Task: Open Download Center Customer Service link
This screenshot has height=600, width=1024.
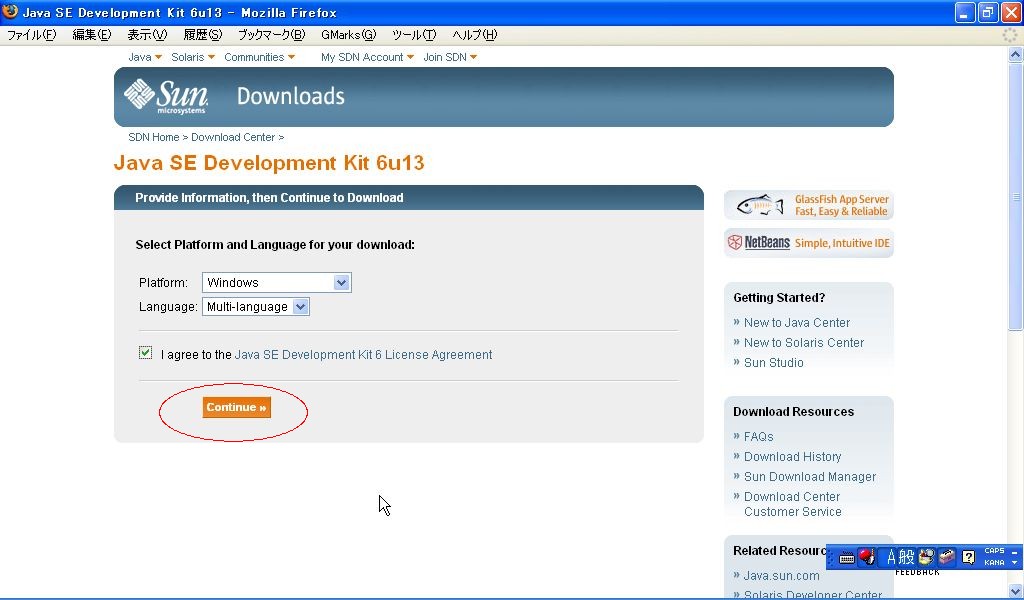Action: 792,504
